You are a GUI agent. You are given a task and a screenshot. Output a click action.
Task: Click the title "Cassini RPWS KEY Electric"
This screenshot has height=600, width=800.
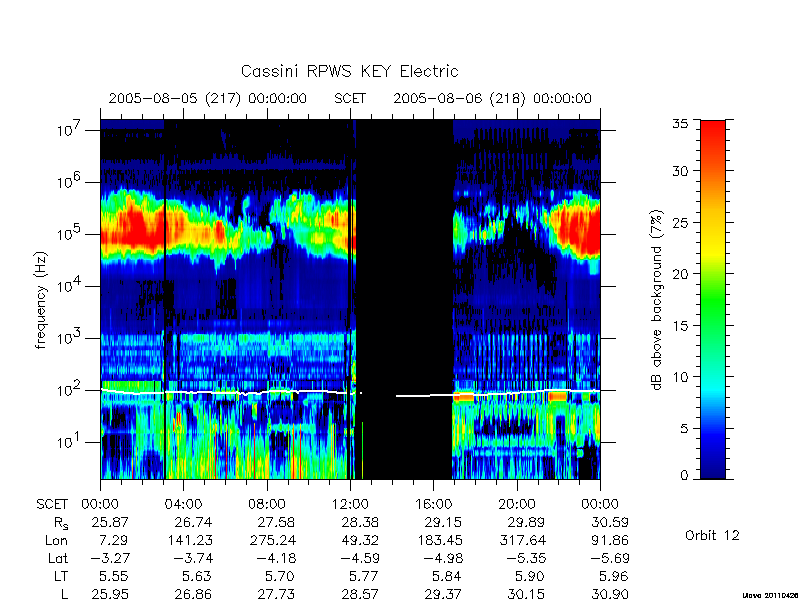point(349,71)
